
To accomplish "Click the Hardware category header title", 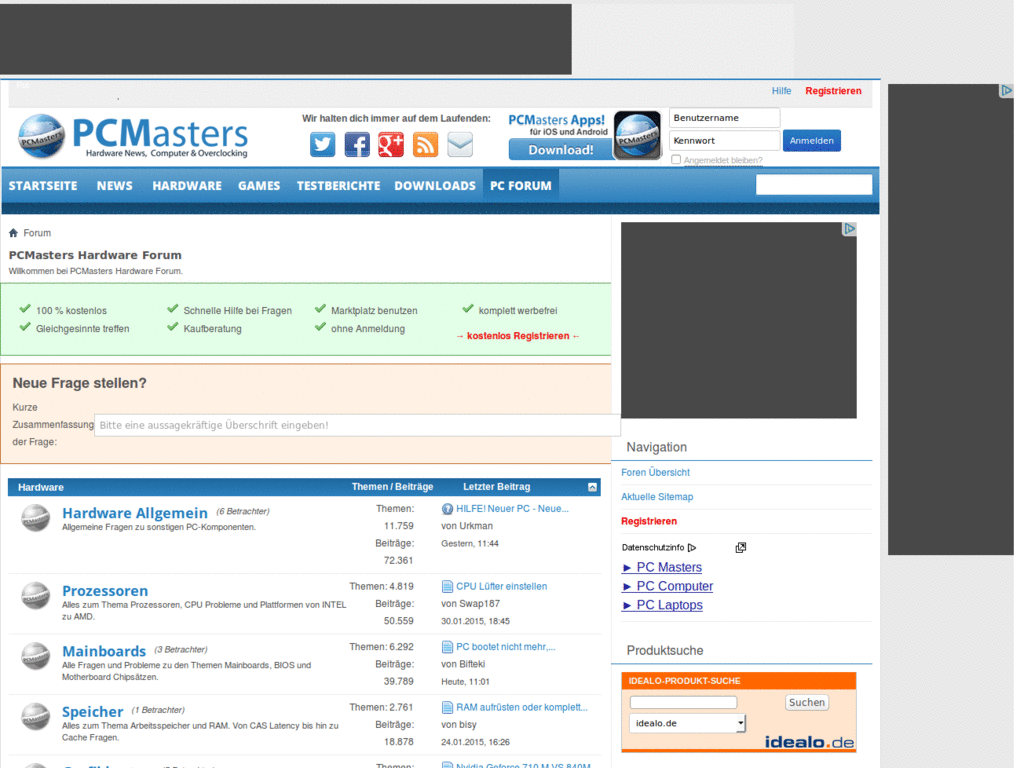I will point(40,488).
